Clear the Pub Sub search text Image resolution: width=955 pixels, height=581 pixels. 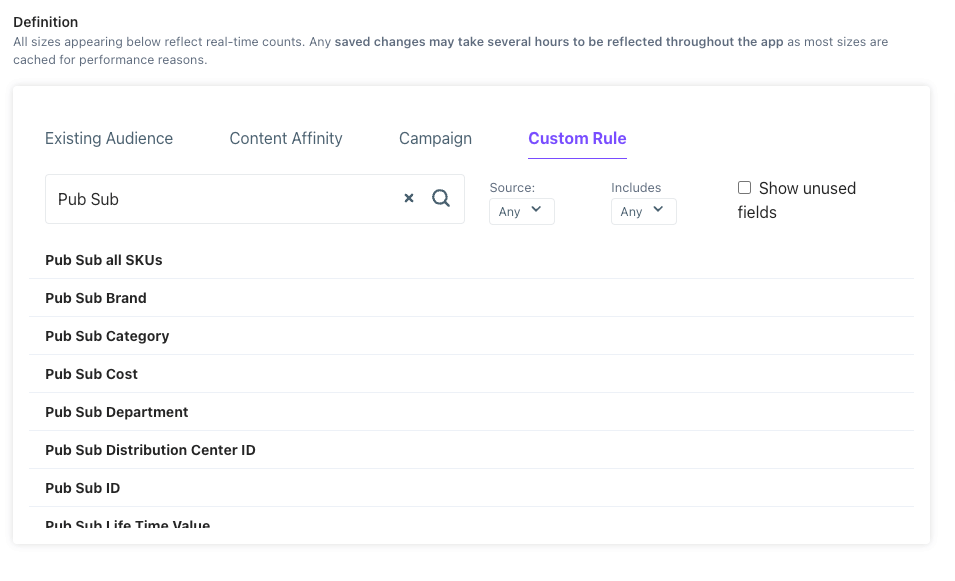pos(409,199)
